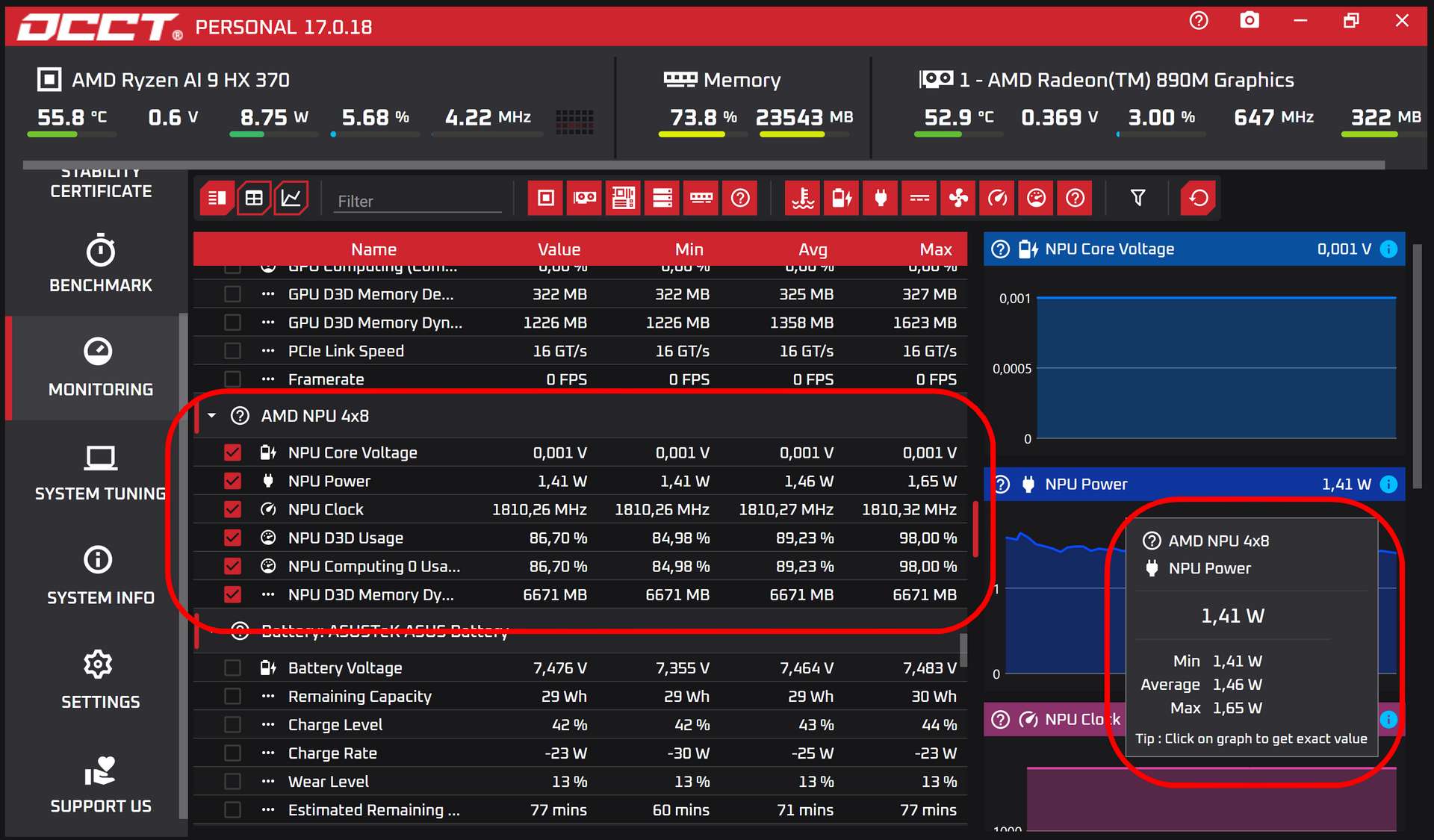Click the graph panel's vertical scrollbar
The height and width of the screenshot is (840, 1434).
tap(1417, 366)
